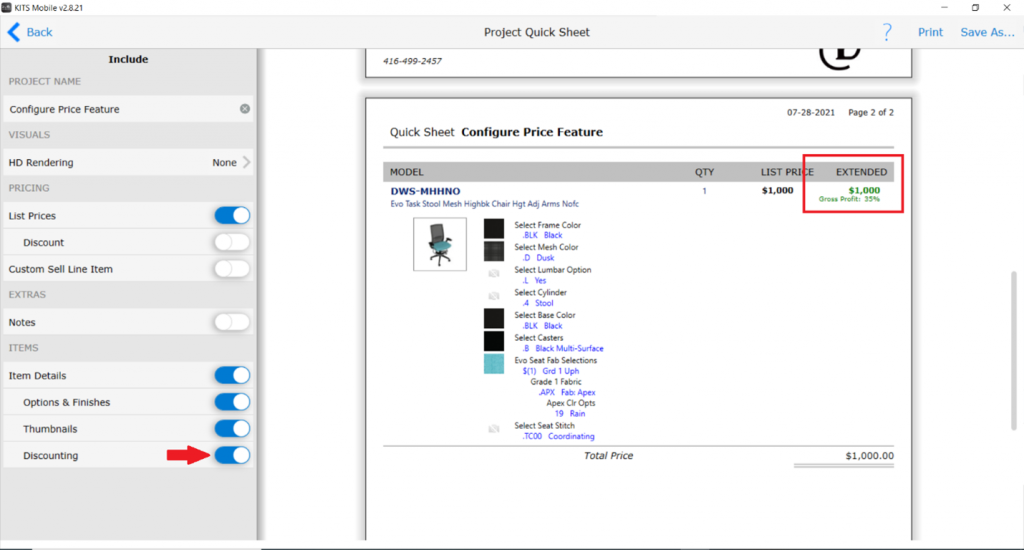Click the 'Grade 1 Fabric' text
This screenshot has height=550, width=1024.
click(556, 381)
